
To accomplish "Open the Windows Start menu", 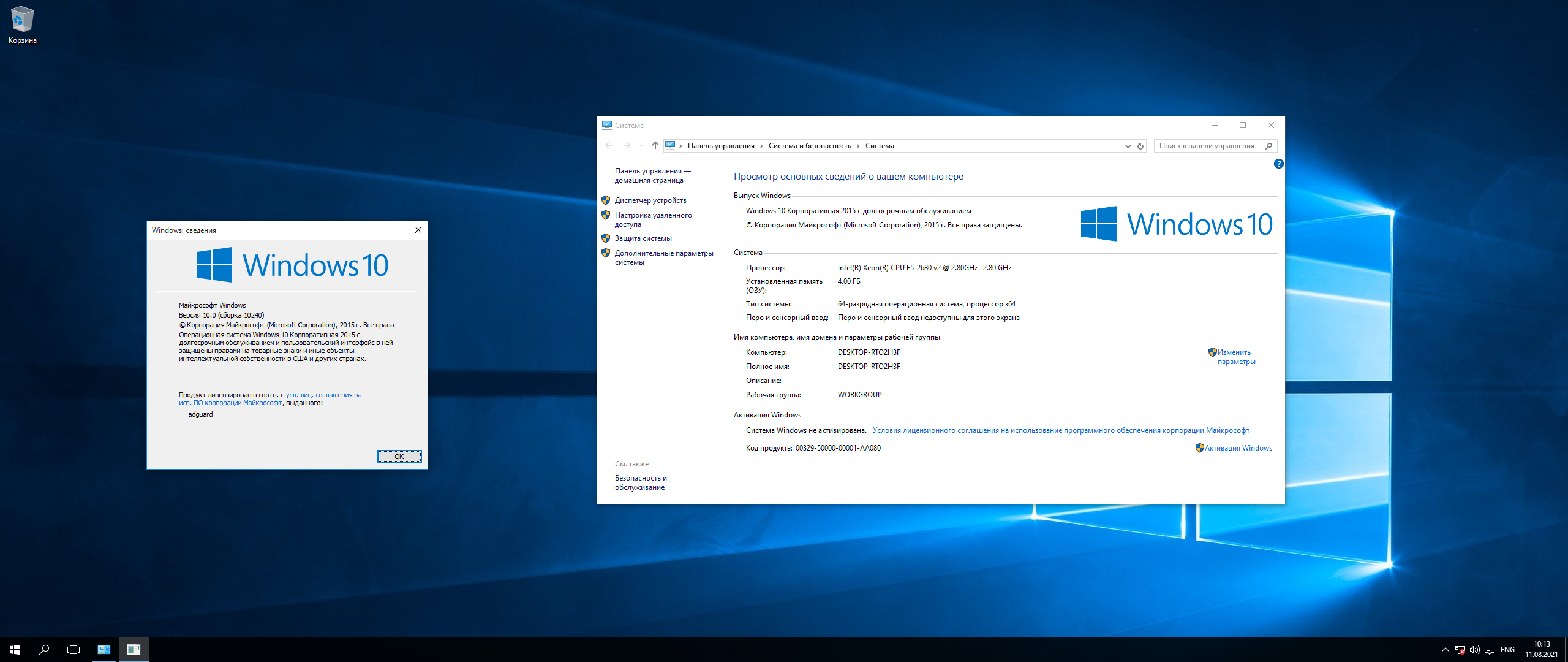I will pos(15,650).
